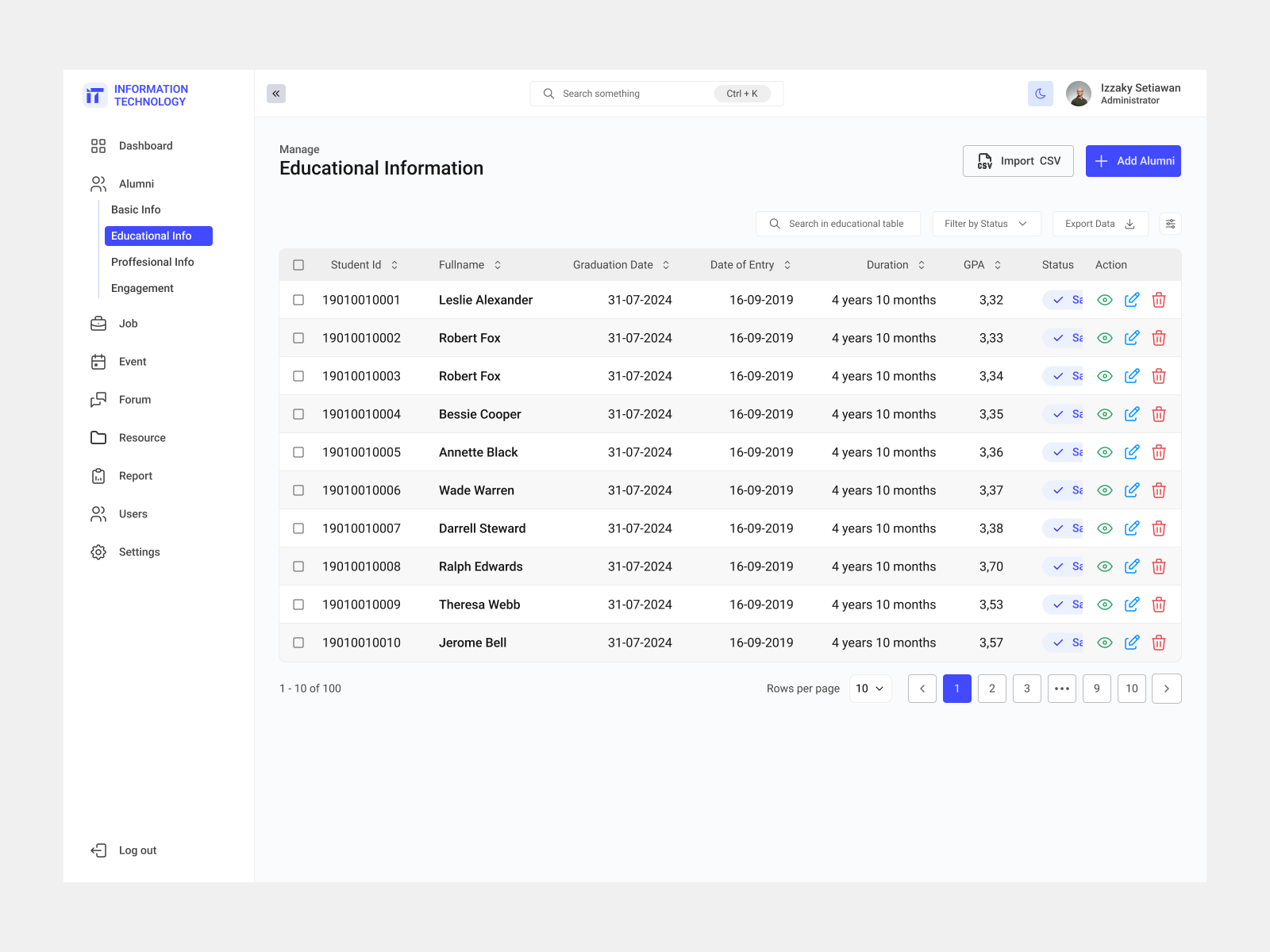View Leslie Alexander's record eye icon
1270x952 pixels.
pos(1104,300)
